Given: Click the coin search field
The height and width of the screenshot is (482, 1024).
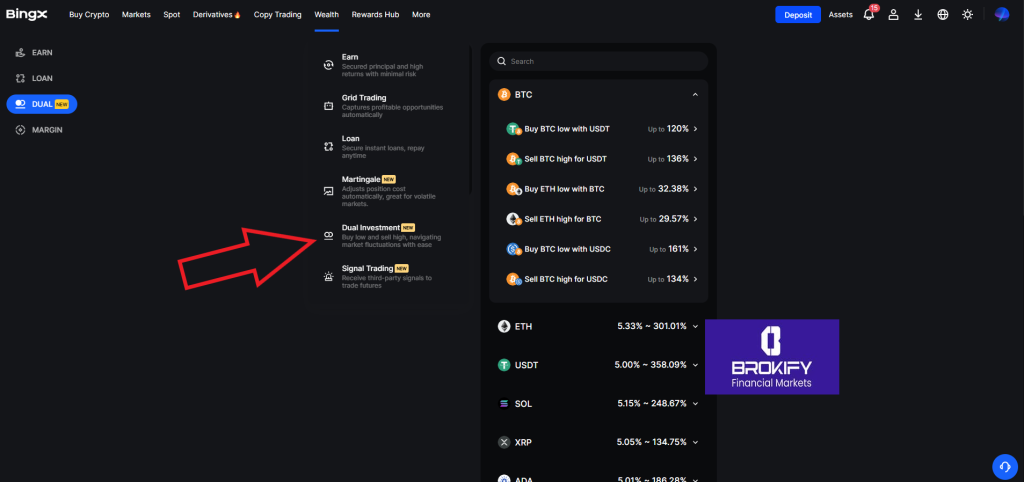Looking at the screenshot, I should click(x=598, y=61).
